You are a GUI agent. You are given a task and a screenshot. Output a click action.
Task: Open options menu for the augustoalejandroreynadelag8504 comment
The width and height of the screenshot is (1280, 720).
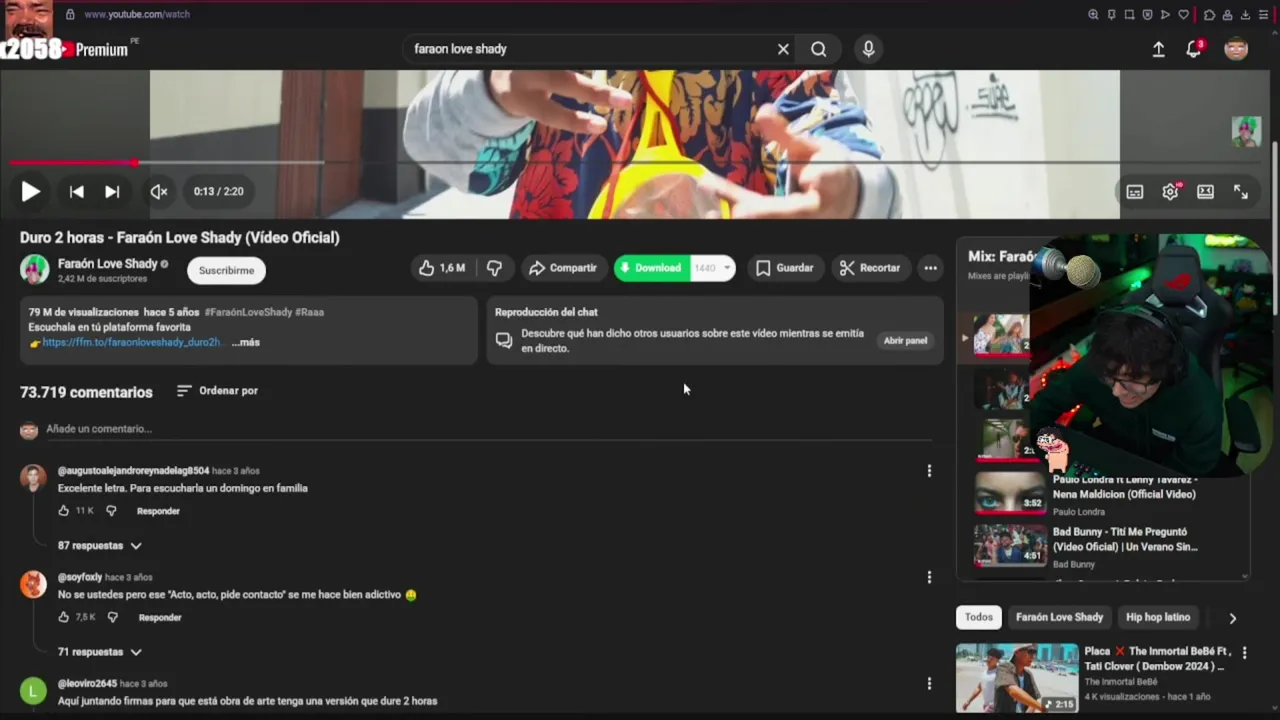(x=929, y=471)
